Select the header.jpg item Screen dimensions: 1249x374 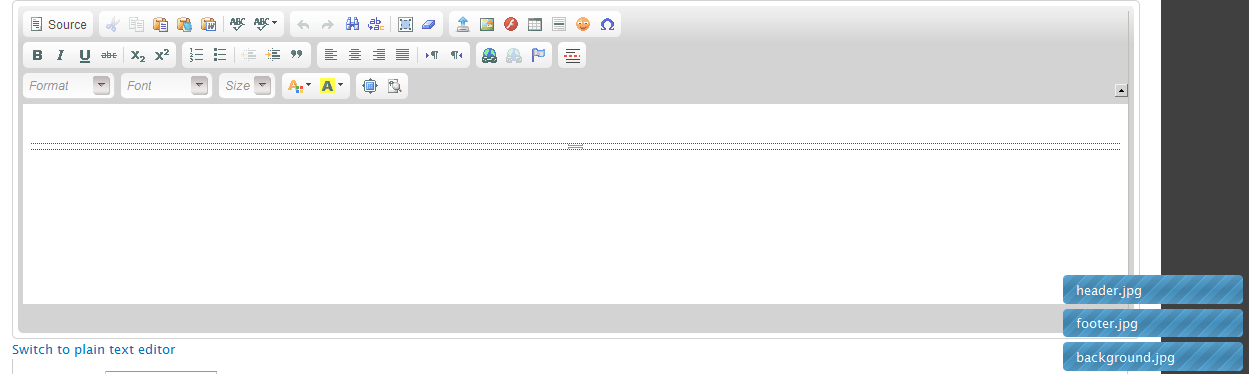click(1153, 290)
